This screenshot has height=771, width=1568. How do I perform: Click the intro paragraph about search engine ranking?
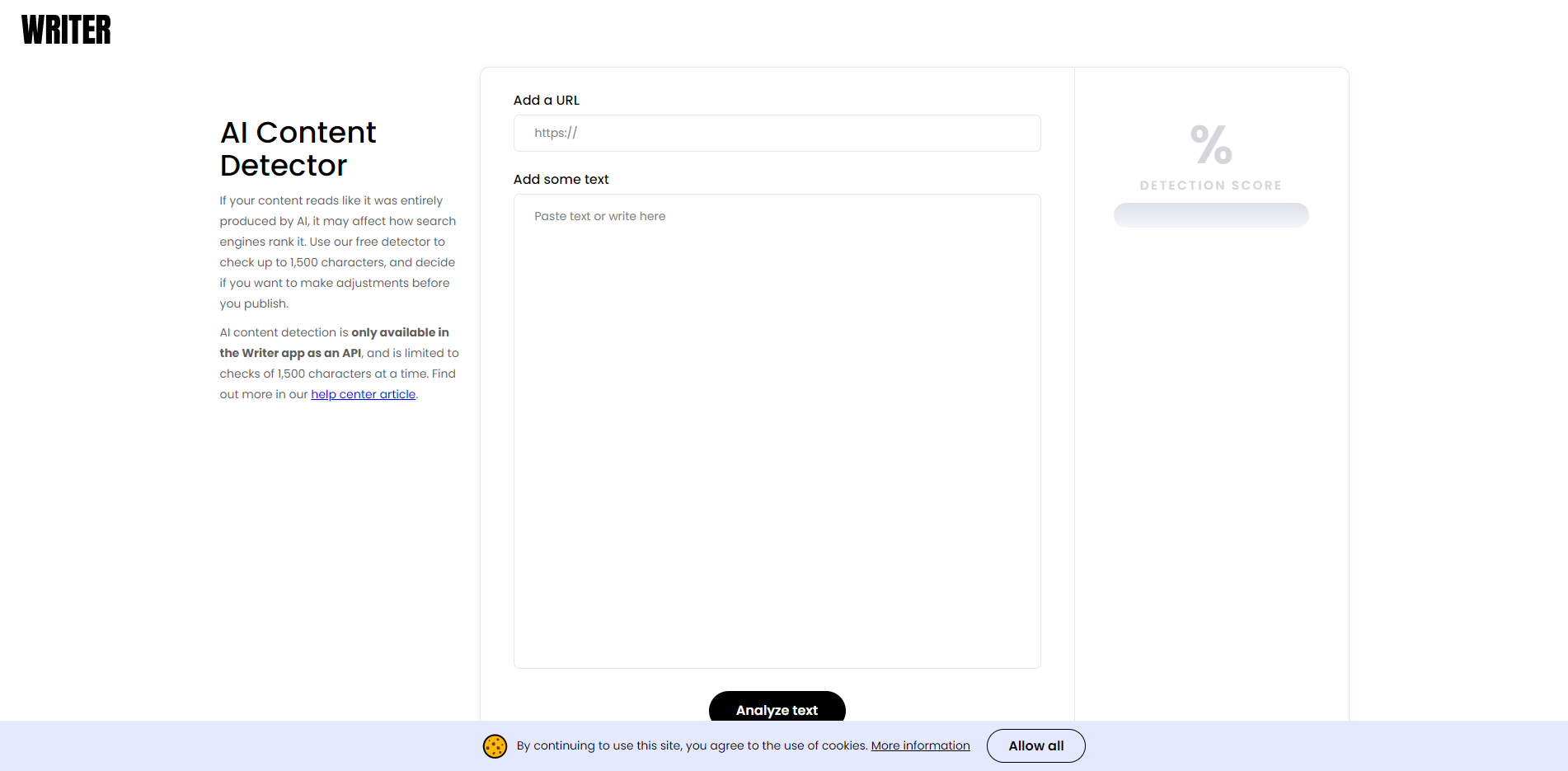pos(337,252)
